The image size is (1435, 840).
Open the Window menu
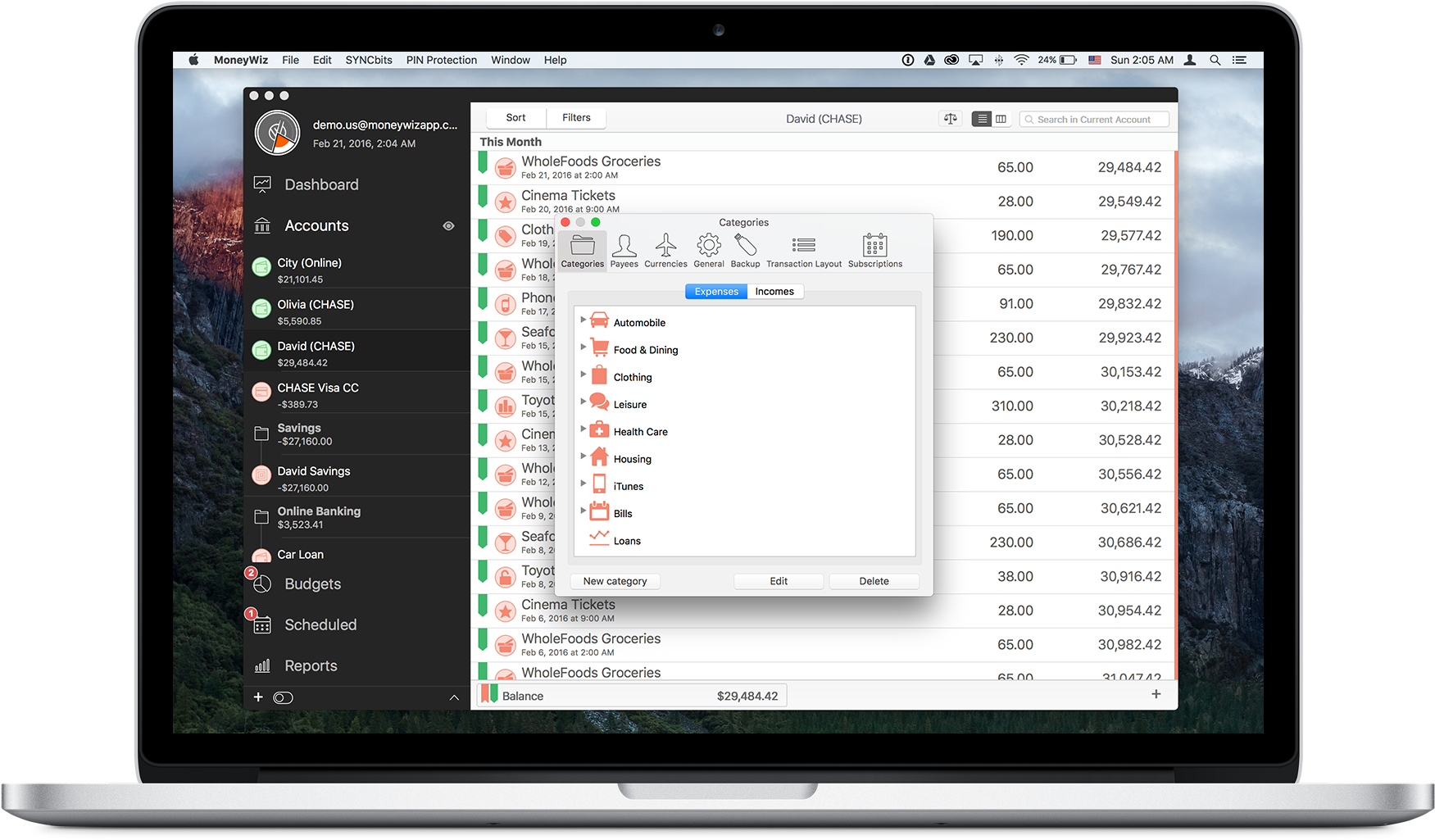pyautogui.click(x=511, y=60)
